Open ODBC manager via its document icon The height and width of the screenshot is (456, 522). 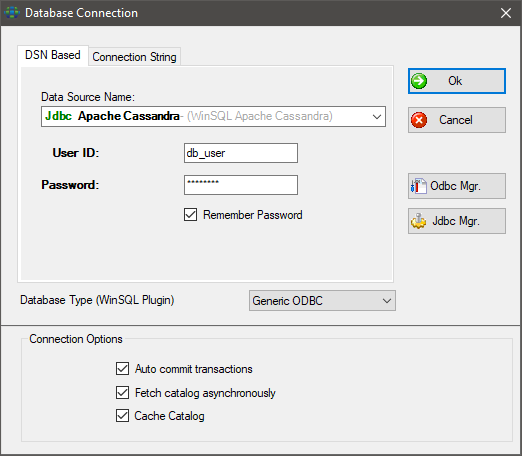(x=419, y=186)
